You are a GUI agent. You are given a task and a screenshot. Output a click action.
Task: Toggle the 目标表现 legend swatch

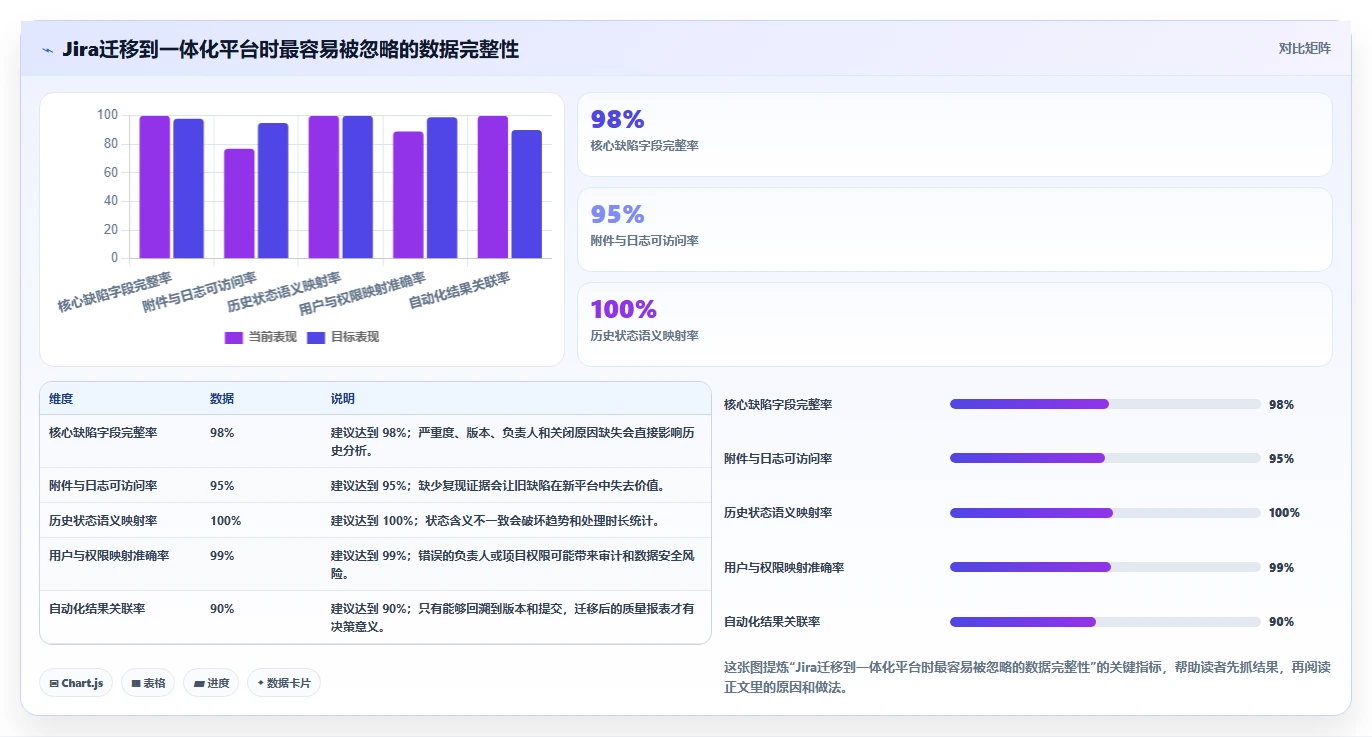coord(316,337)
